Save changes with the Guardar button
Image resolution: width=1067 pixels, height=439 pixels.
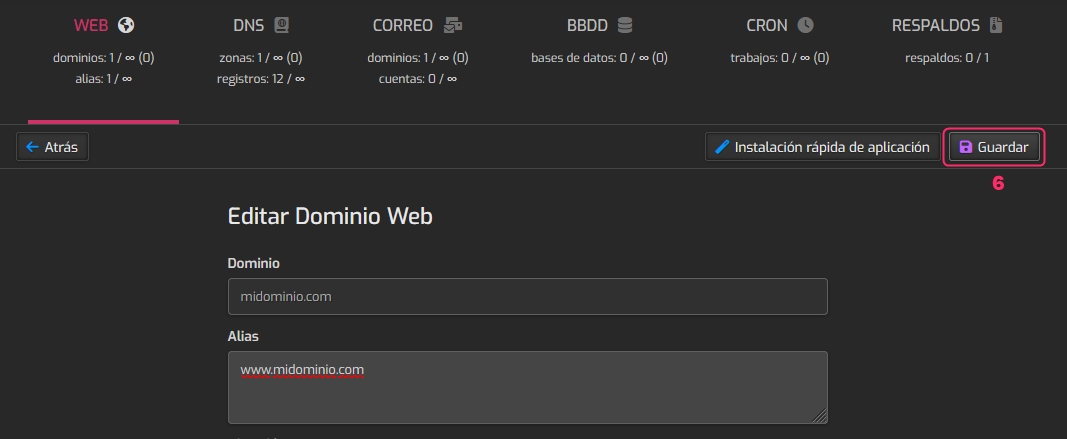(x=994, y=147)
